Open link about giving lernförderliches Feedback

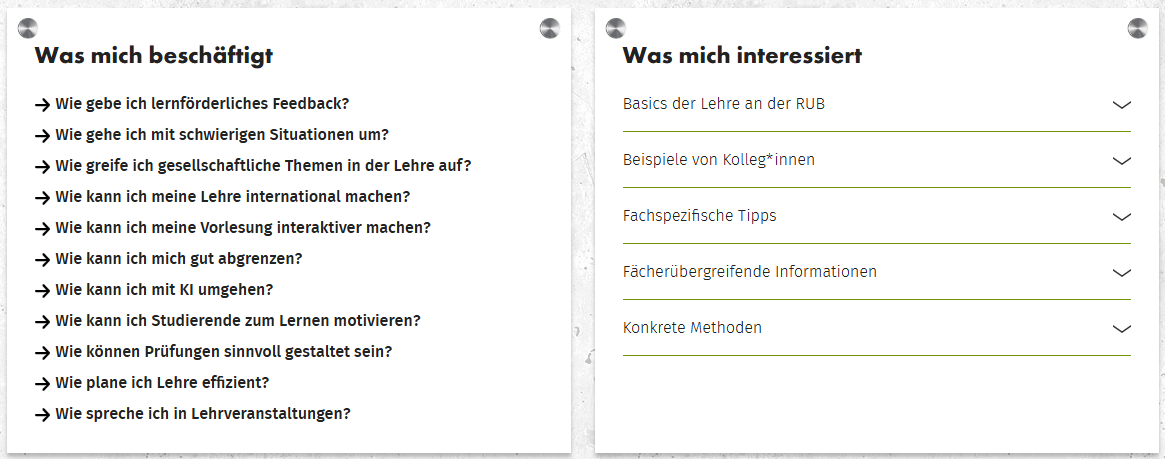pyautogui.click(x=201, y=103)
